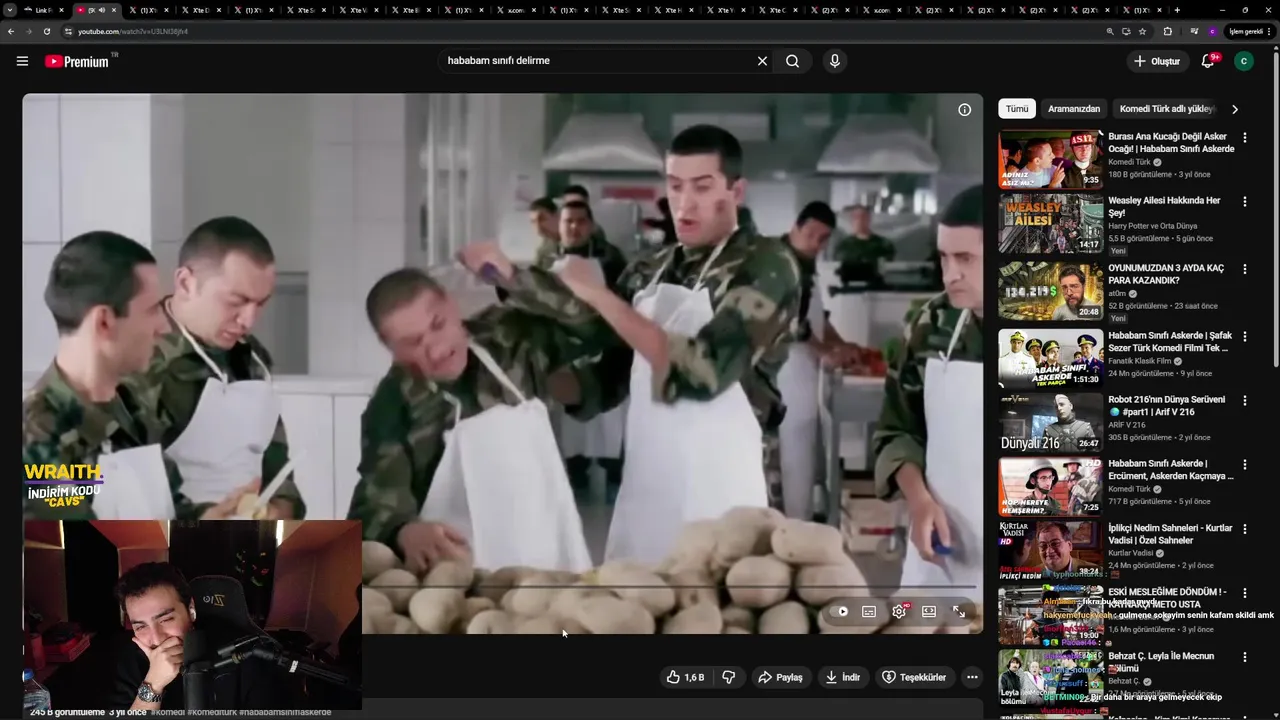Open options for Weasley Ailesi video
1280x720 pixels.
[x=1245, y=202]
